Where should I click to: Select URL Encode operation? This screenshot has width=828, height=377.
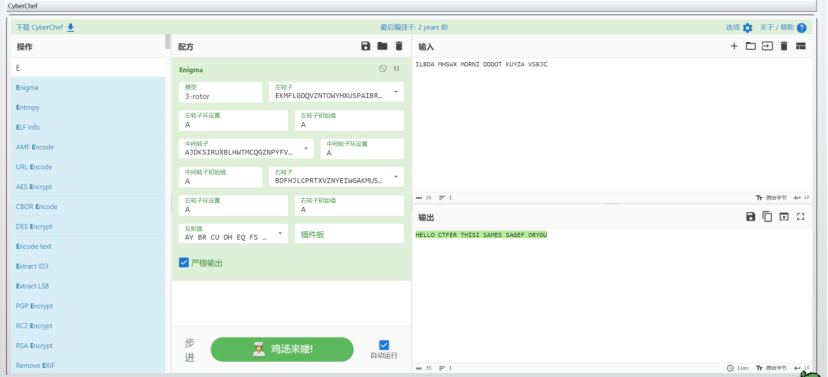[x=88, y=167]
